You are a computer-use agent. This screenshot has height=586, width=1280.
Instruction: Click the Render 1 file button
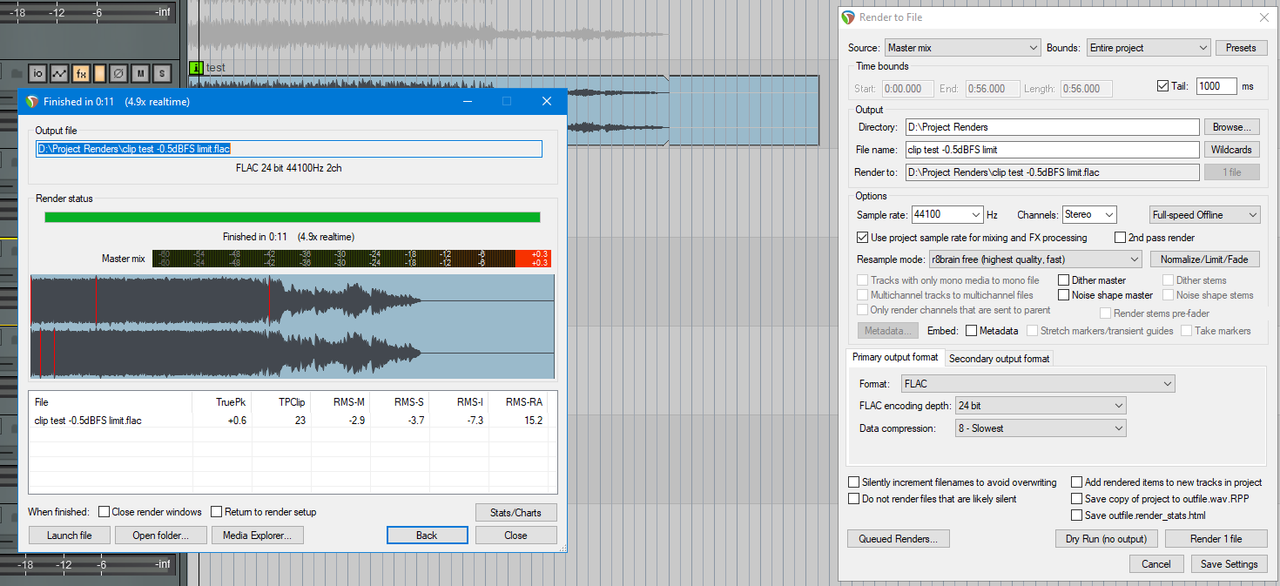[x=1216, y=539]
